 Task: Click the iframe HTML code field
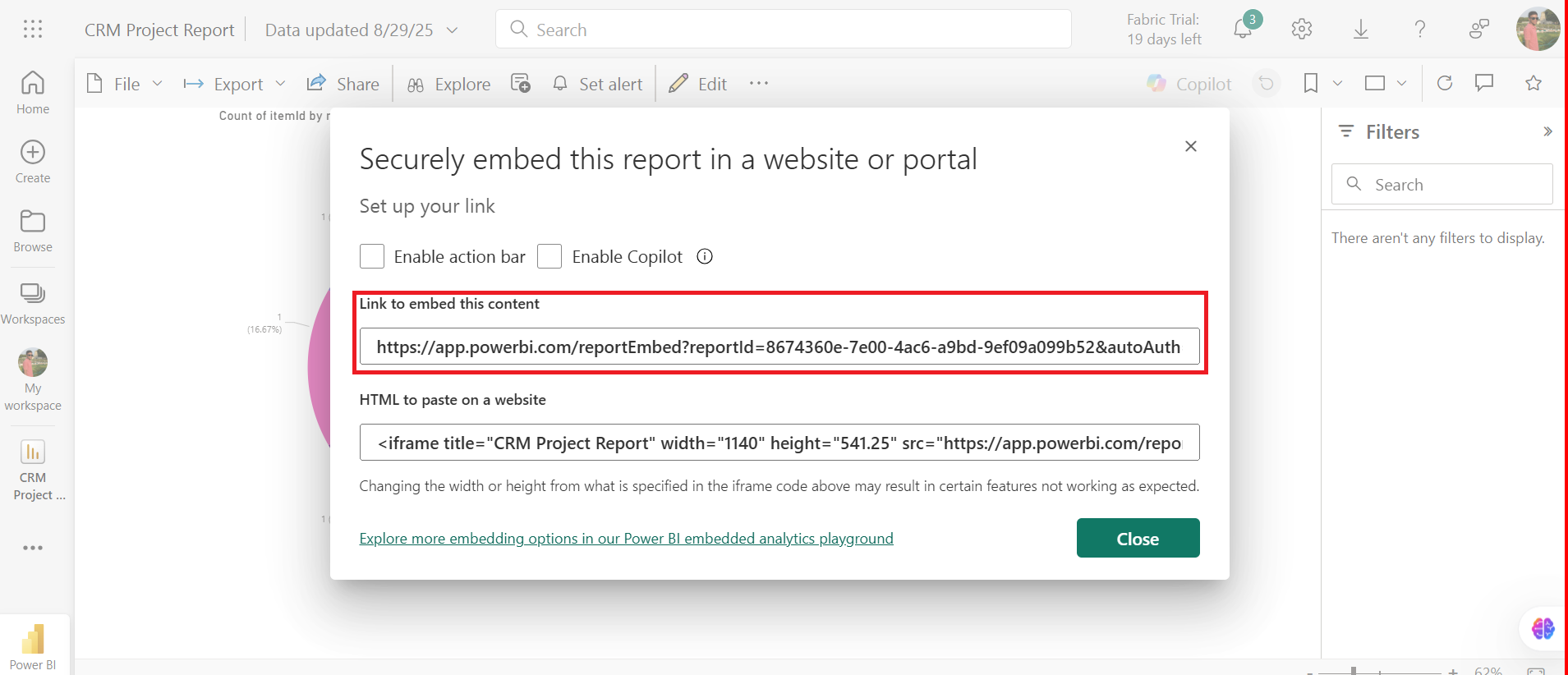[779, 443]
